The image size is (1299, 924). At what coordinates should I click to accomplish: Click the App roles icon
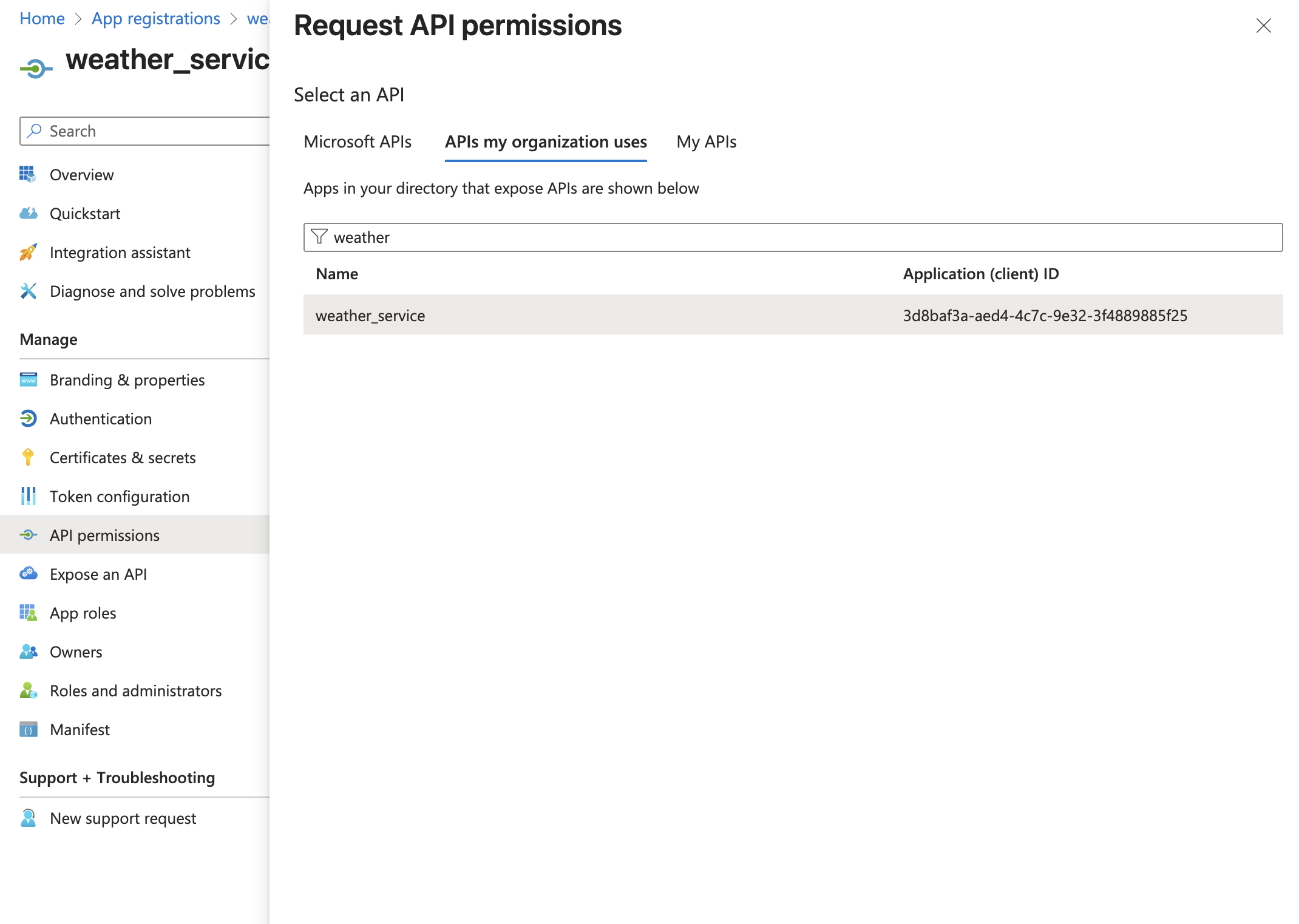pyautogui.click(x=28, y=613)
